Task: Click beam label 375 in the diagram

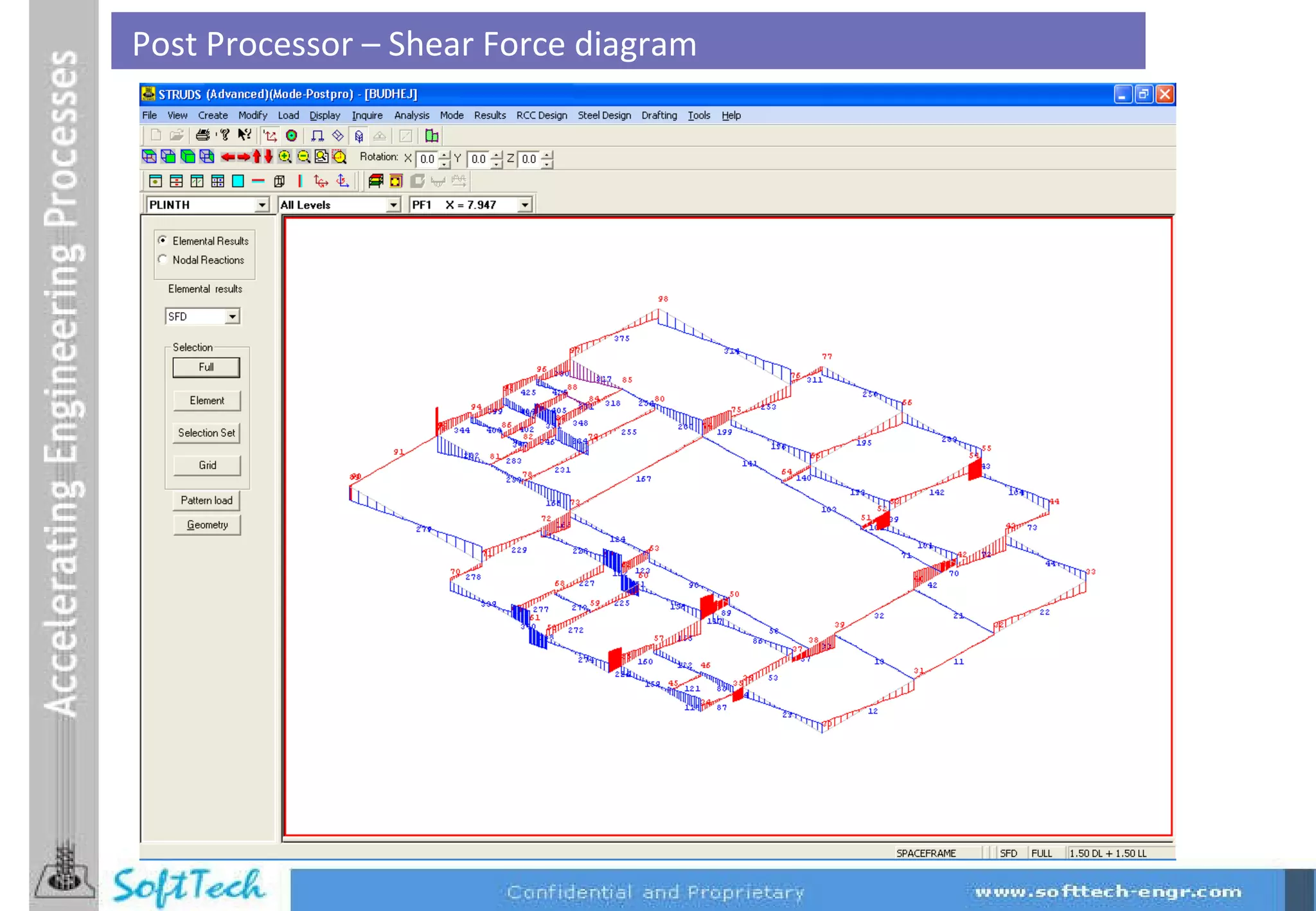Action: click(622, 338)
